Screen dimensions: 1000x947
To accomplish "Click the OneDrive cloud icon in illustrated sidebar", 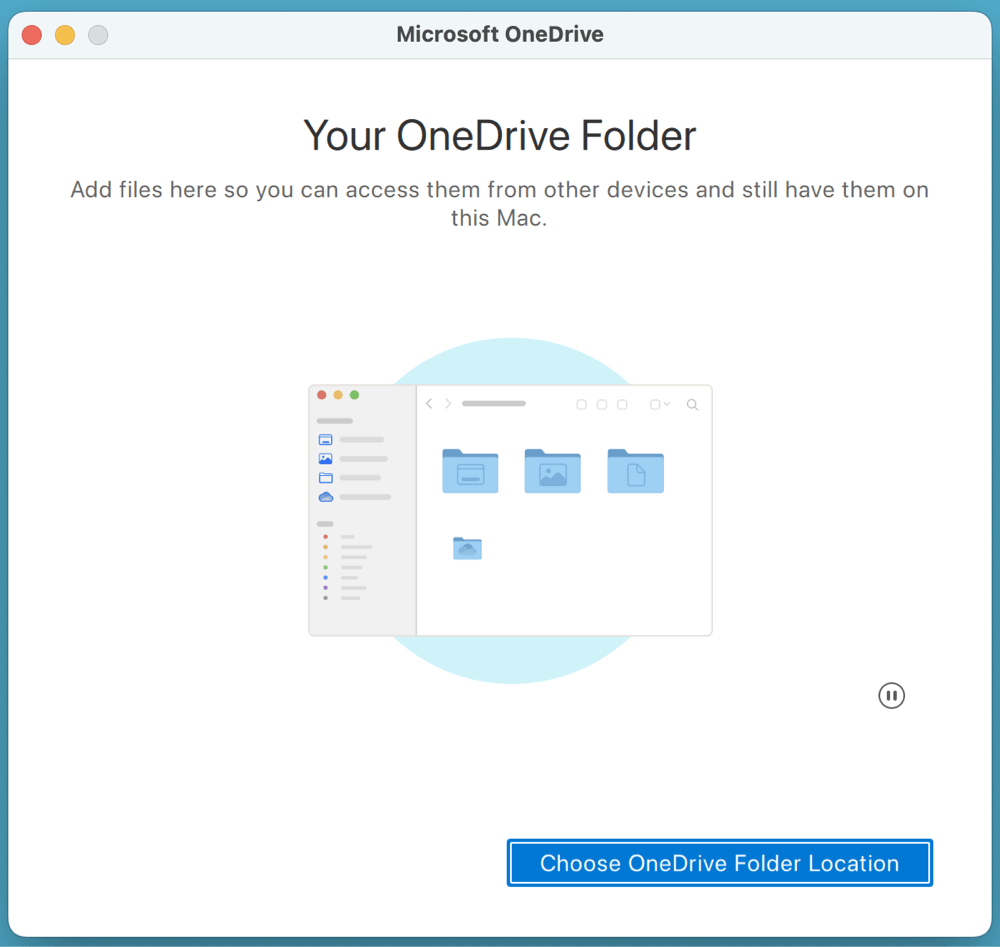I will [x=325, y=497].
